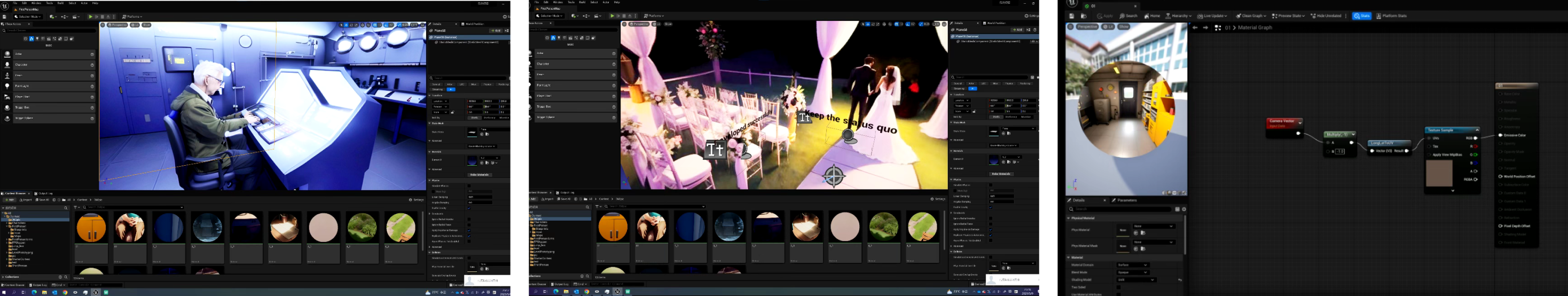Viewport: 1568px width, 296px height.
Task: Toggle the Two Sided checkbox
Action: point(1118,287)
